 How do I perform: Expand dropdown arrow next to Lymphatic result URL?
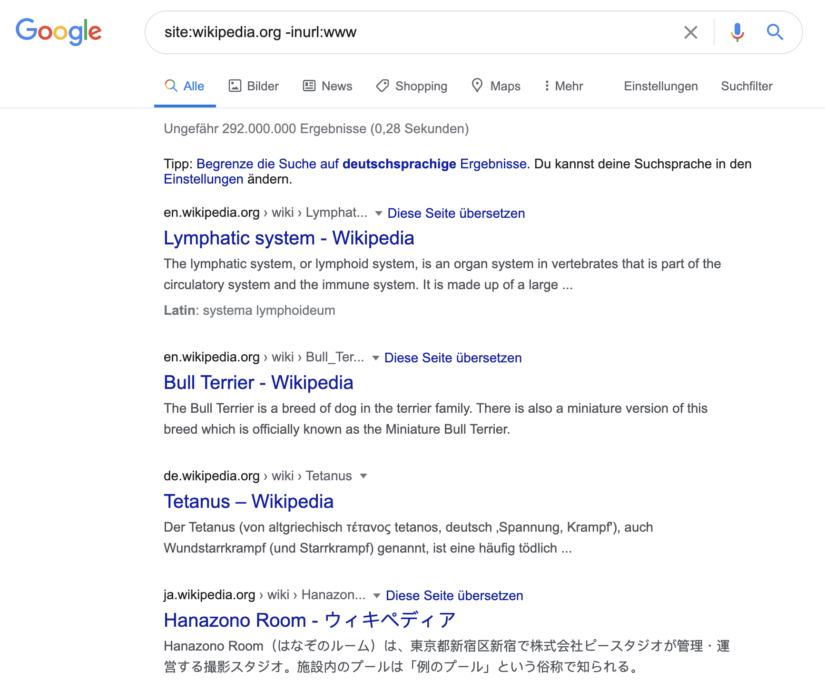378,213
